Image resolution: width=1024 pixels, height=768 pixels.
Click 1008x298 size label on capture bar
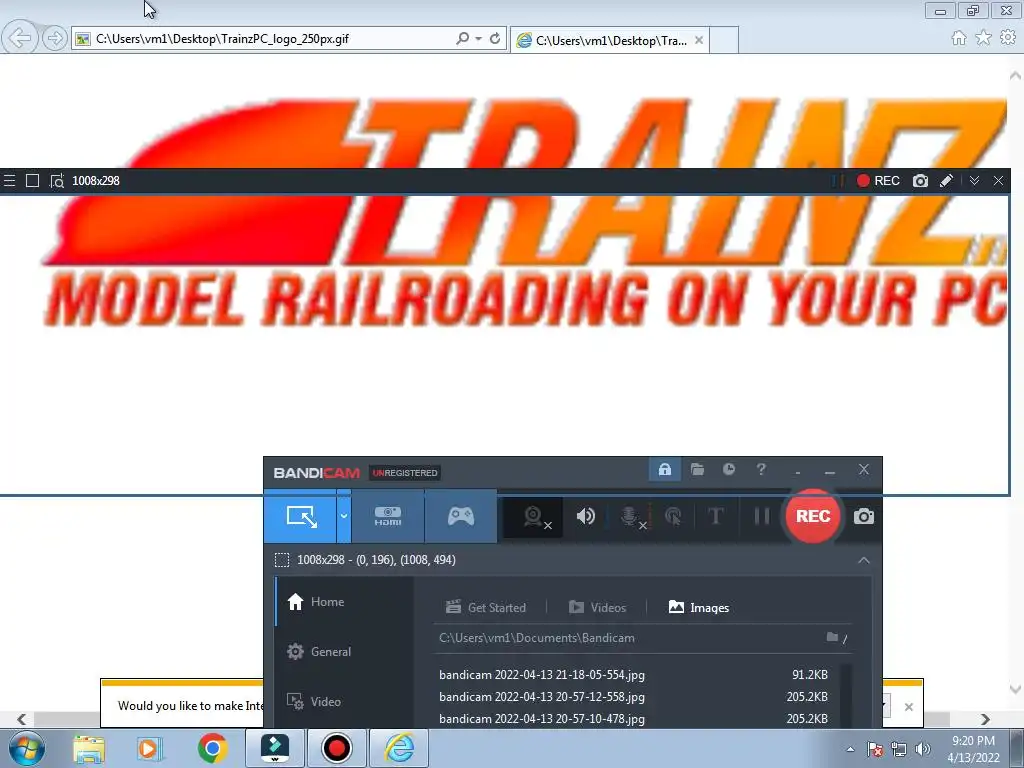(x=96, y=181)
